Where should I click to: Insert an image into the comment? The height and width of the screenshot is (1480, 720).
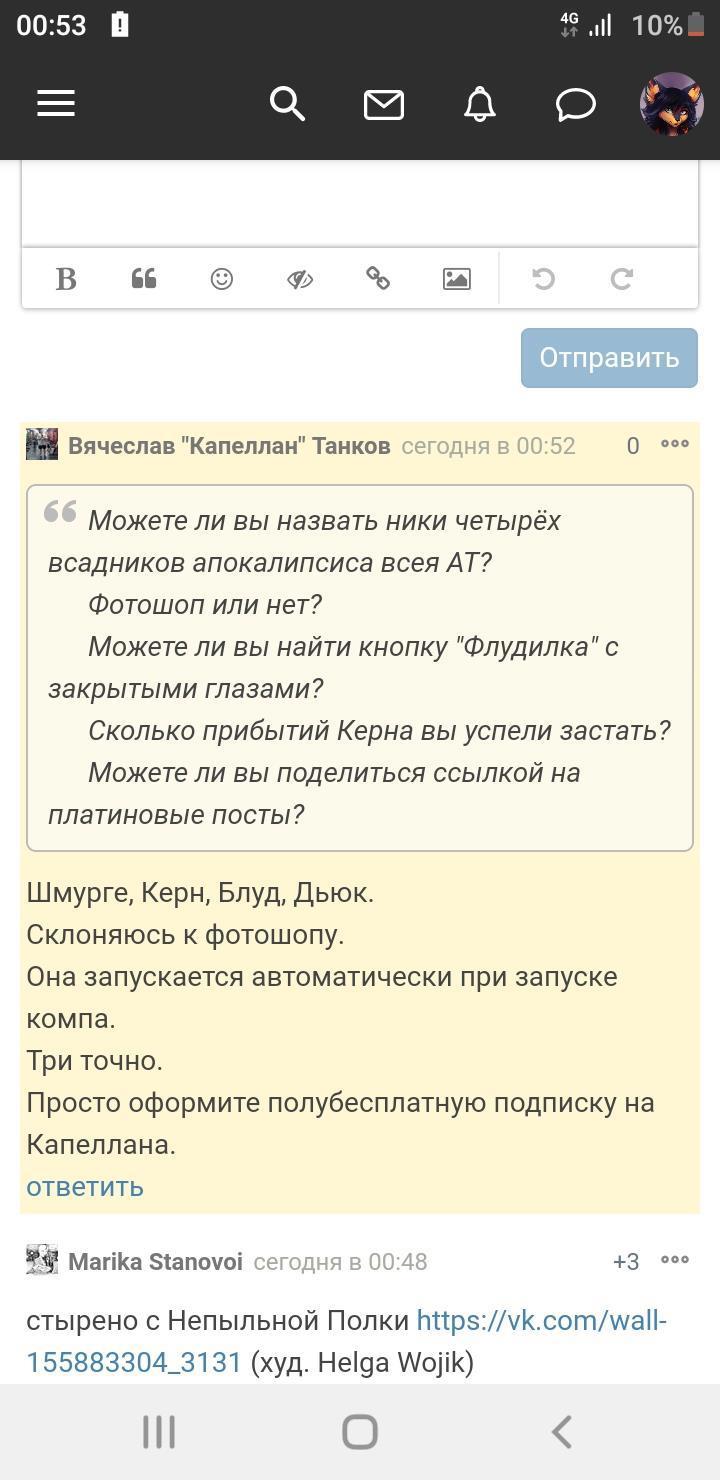tap(457, 279)
